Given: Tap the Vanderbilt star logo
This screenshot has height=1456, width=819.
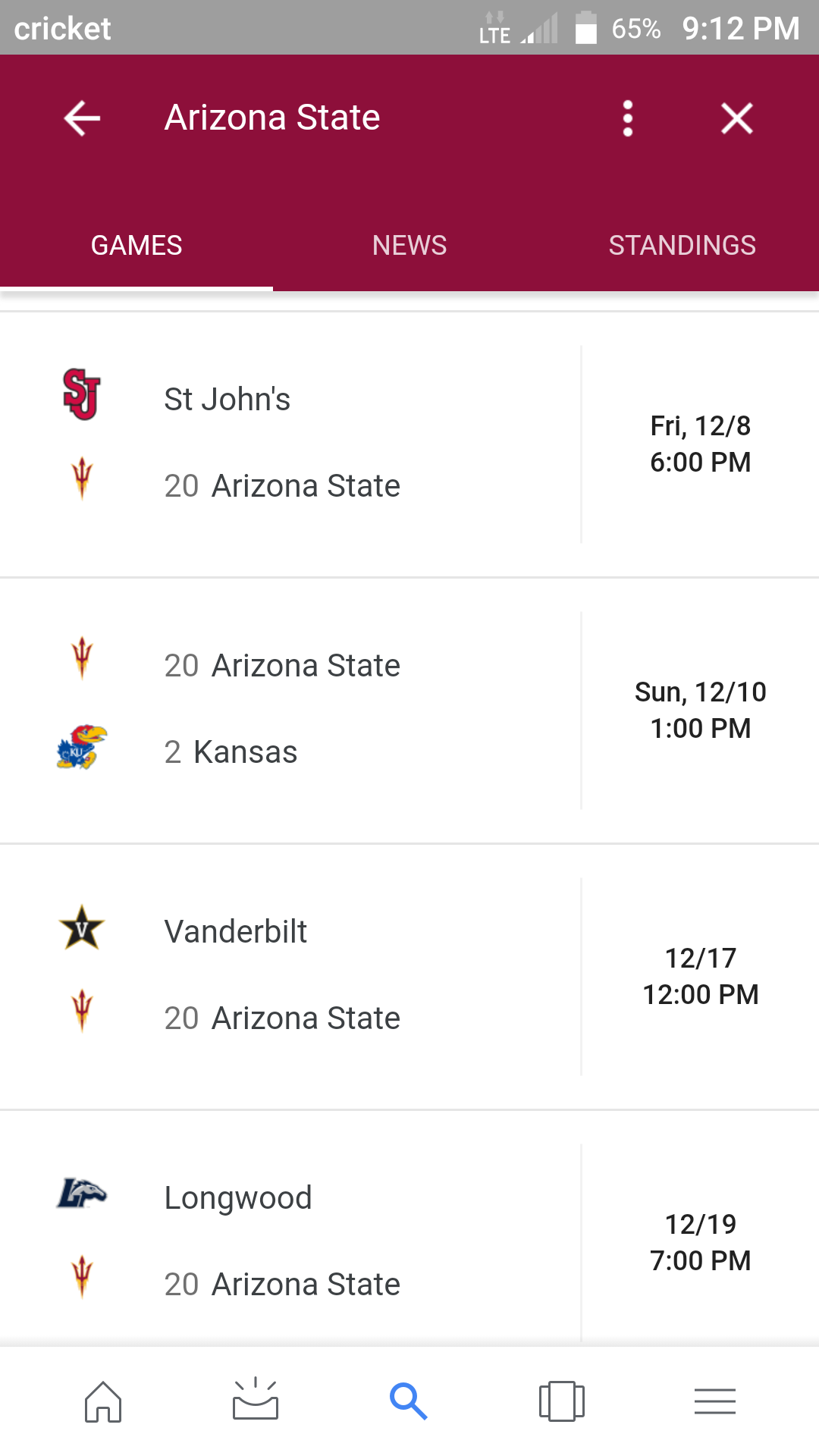Looking at the screenshot, I should 82,927.
